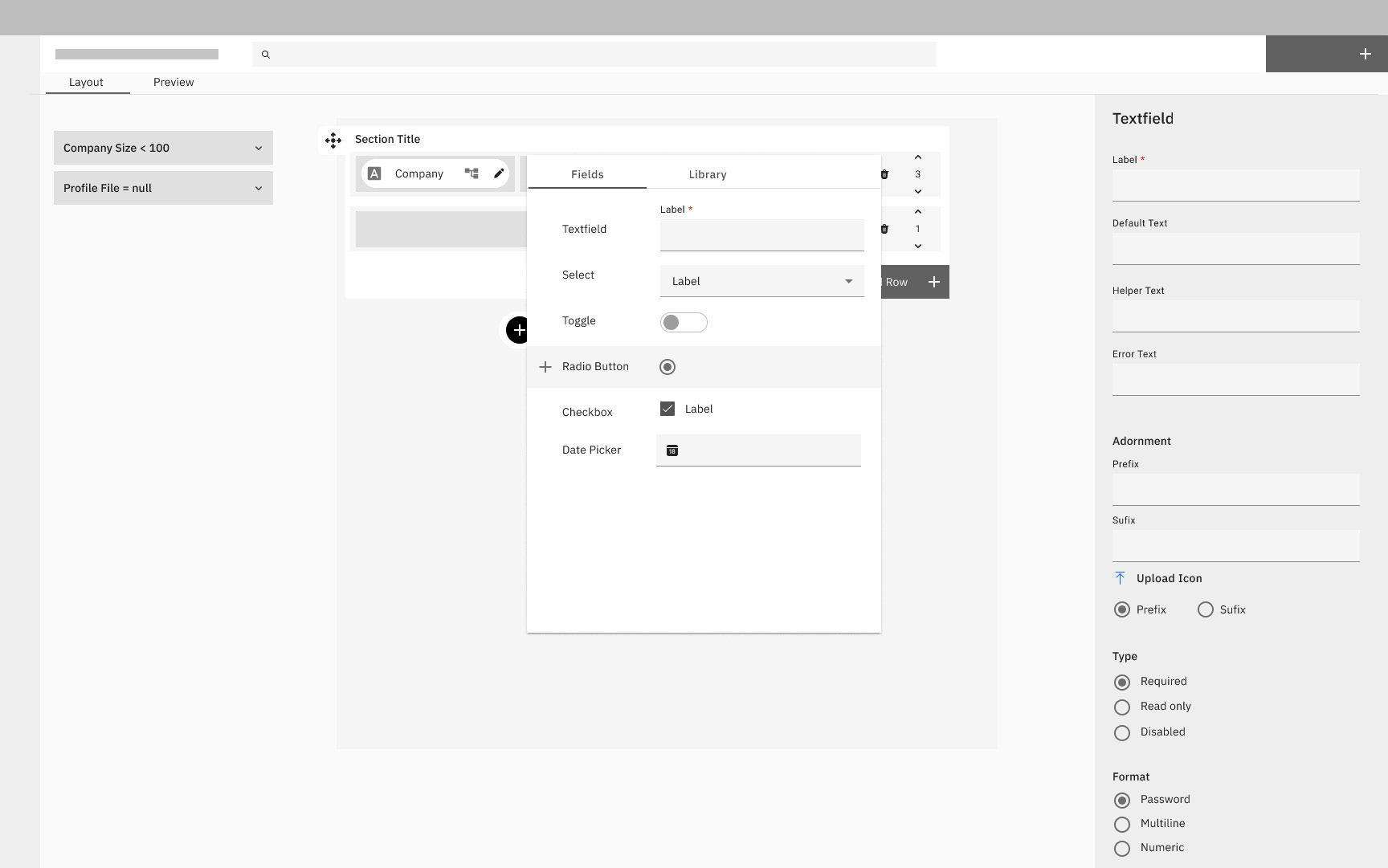Decrease row 3 column count with down chevron
Viewport: 1388px width, 868px height.
(917, 191)
